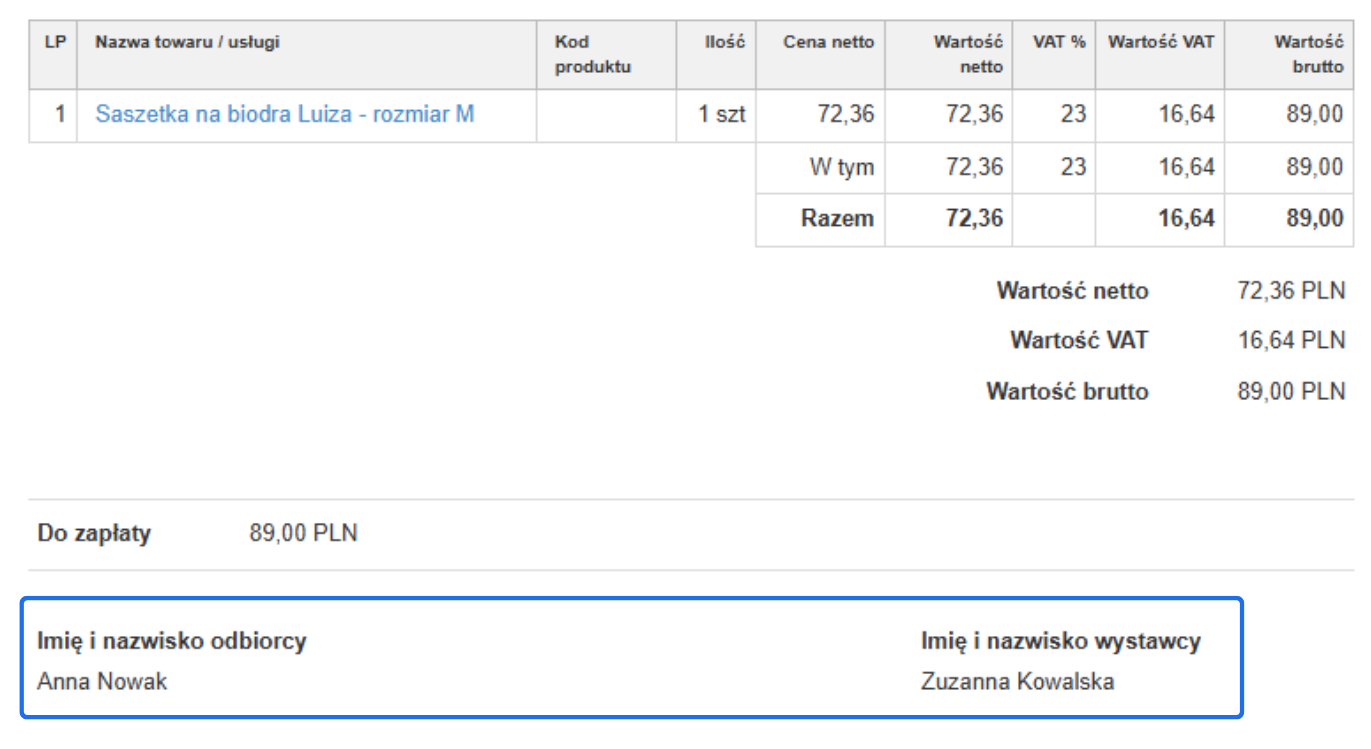Click the VAT % column header
Image resolution: width=1371 pixels, height=749 pixels.
(x=1058, y=42)
